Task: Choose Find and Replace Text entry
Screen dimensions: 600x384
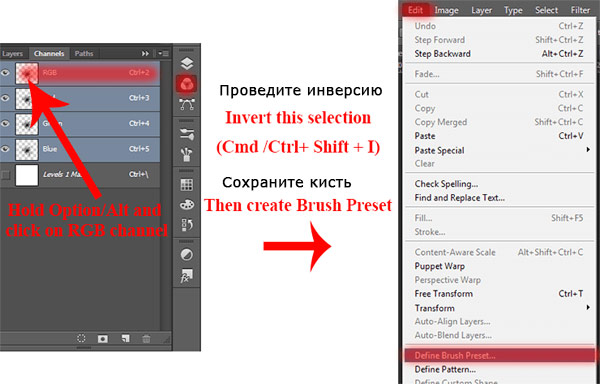Action: 499,198
